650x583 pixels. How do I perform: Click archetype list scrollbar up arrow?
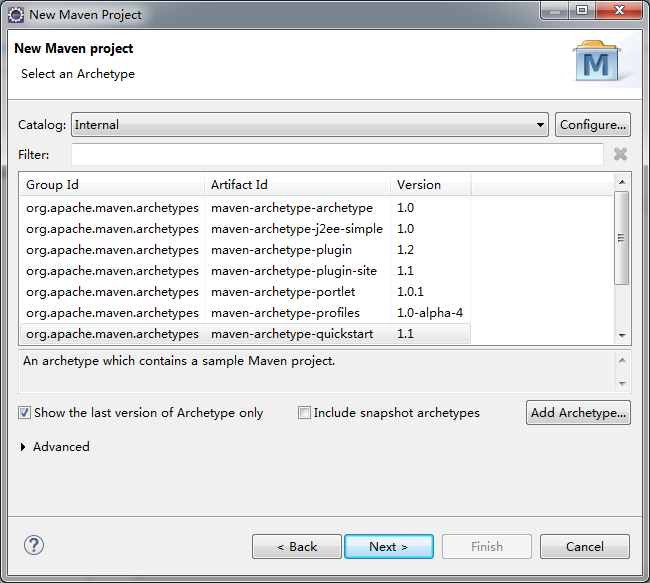point(622,182)
